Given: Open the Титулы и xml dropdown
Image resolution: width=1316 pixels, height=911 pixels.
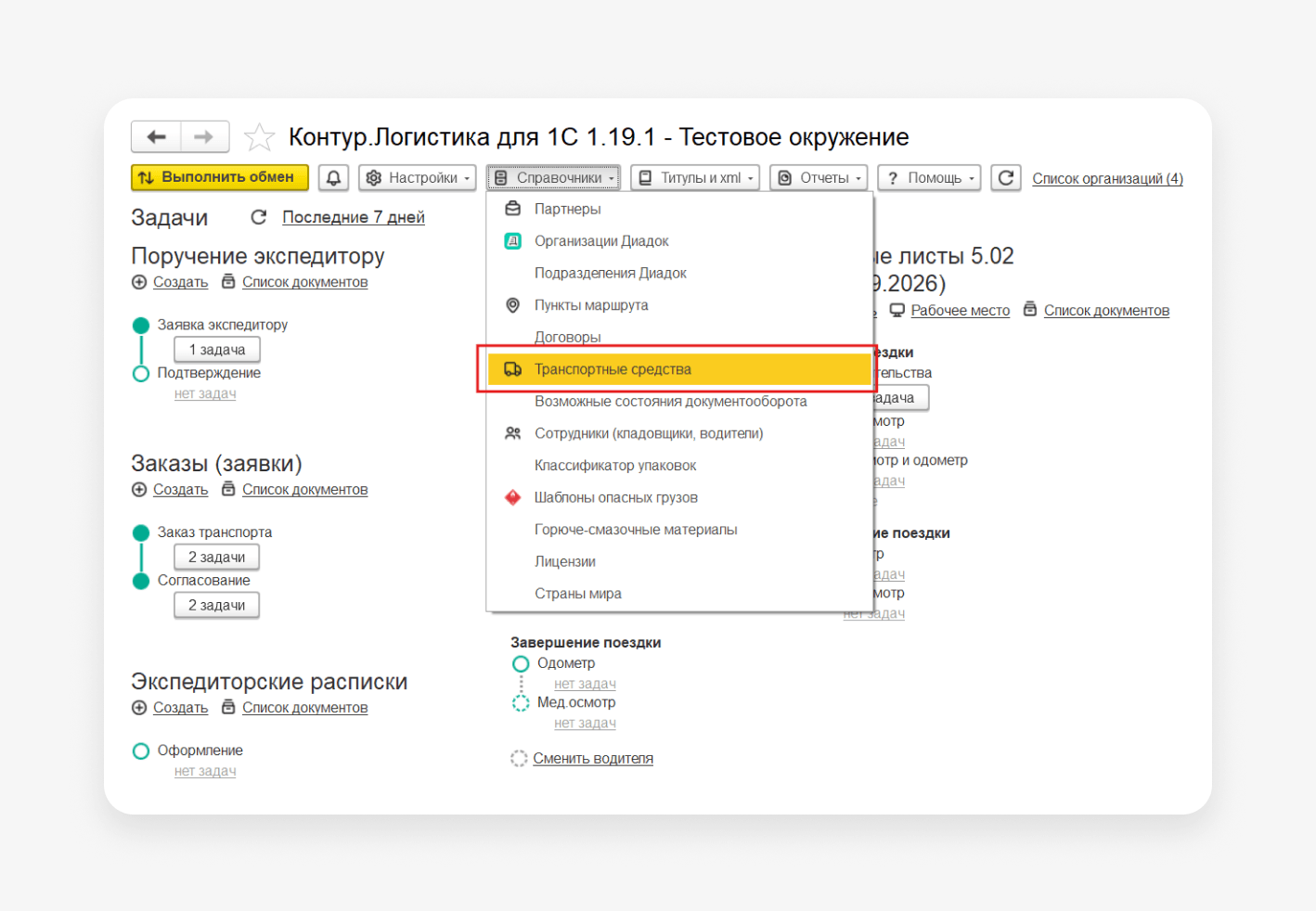Looking at the screenshot, I should (695, 178).
